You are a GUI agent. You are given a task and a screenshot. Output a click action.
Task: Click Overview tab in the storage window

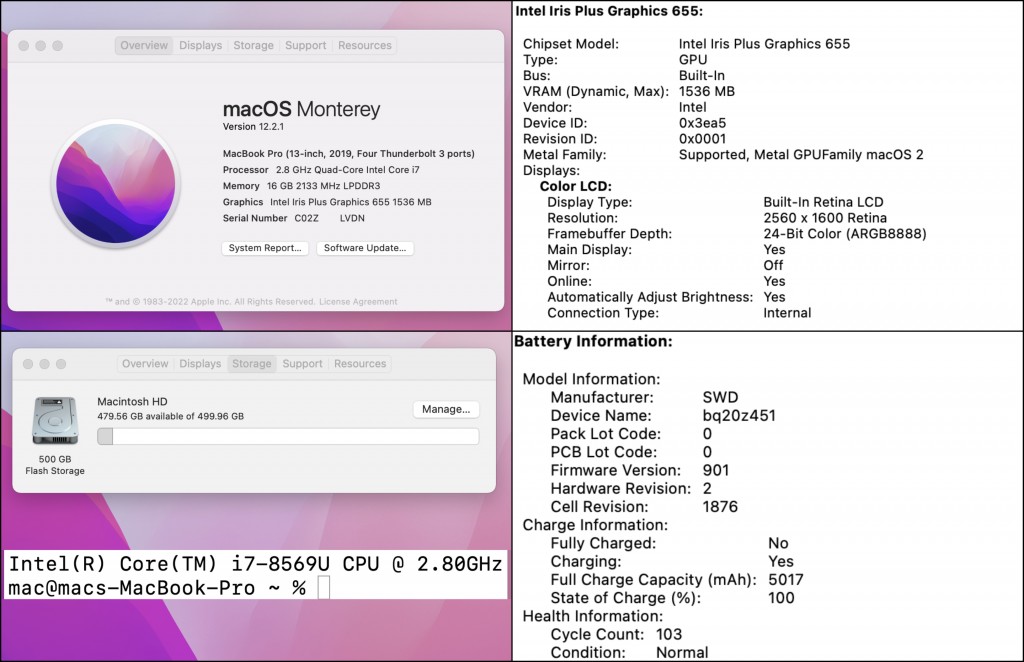tap(145, 363)
